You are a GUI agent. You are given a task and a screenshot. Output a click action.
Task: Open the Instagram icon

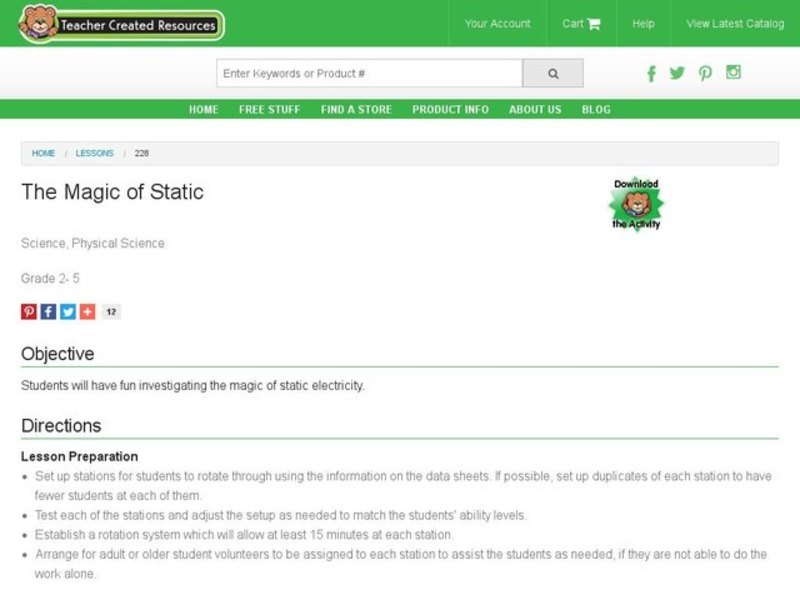[734, 73]
